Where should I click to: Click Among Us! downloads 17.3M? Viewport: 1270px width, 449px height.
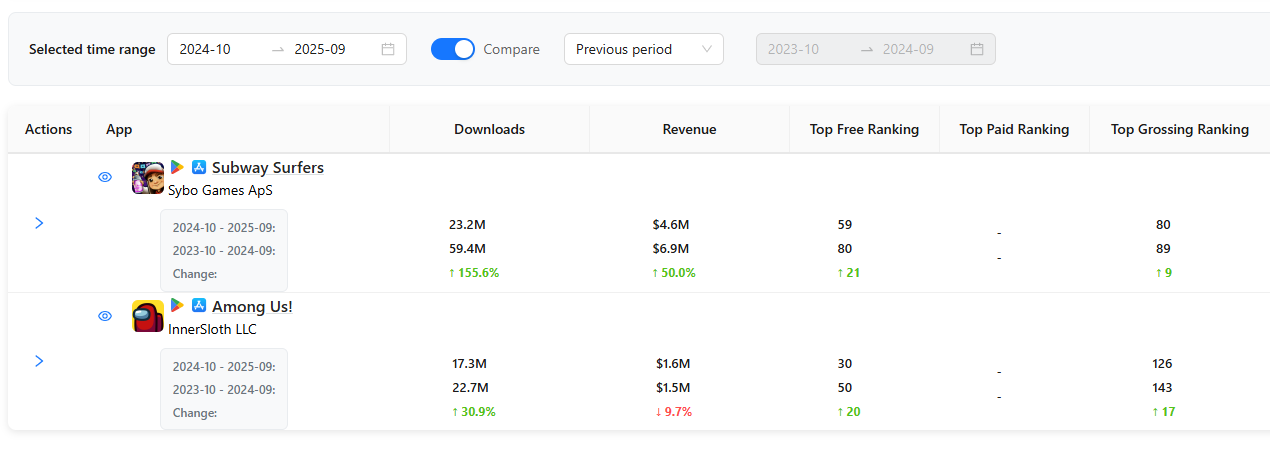tap(470, 364)
